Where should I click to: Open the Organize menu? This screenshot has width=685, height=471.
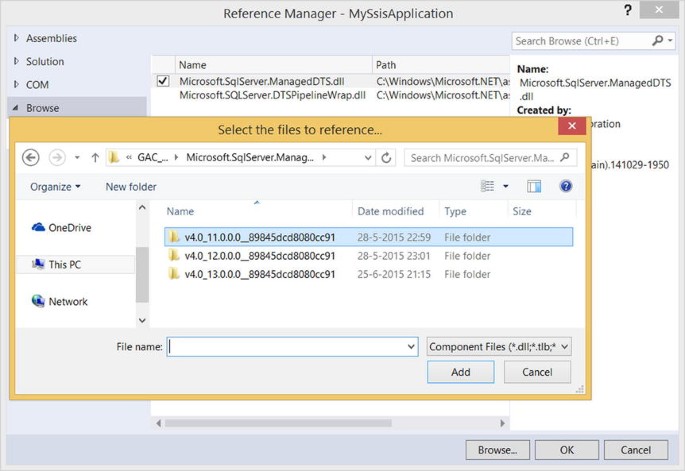(55, 187)
